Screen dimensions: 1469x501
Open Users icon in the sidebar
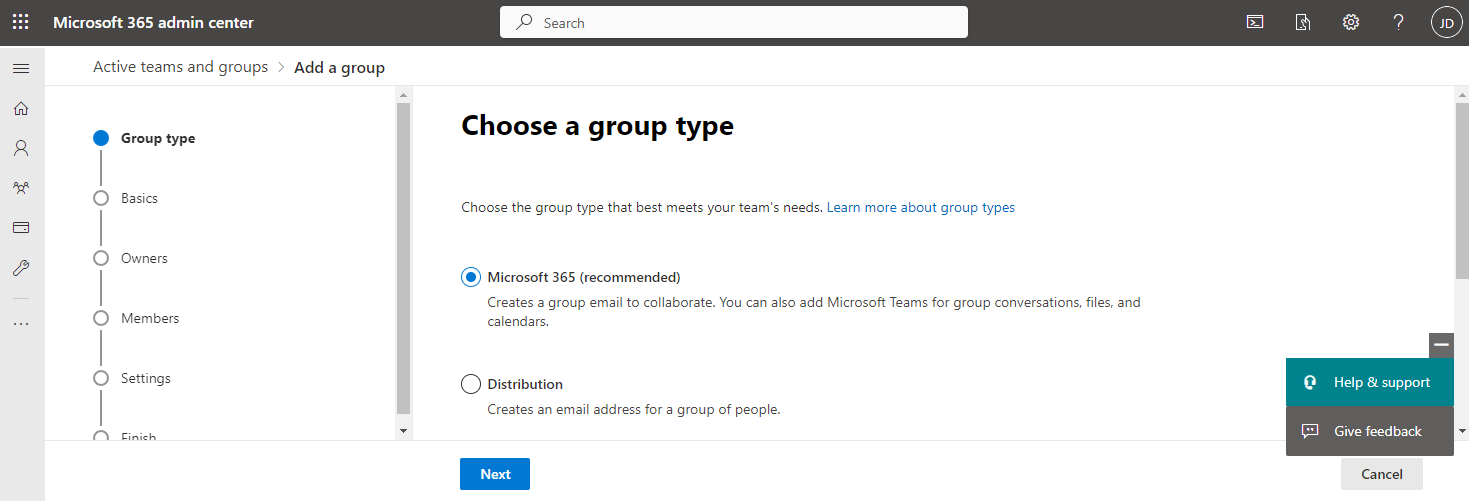tap(21, 148)
